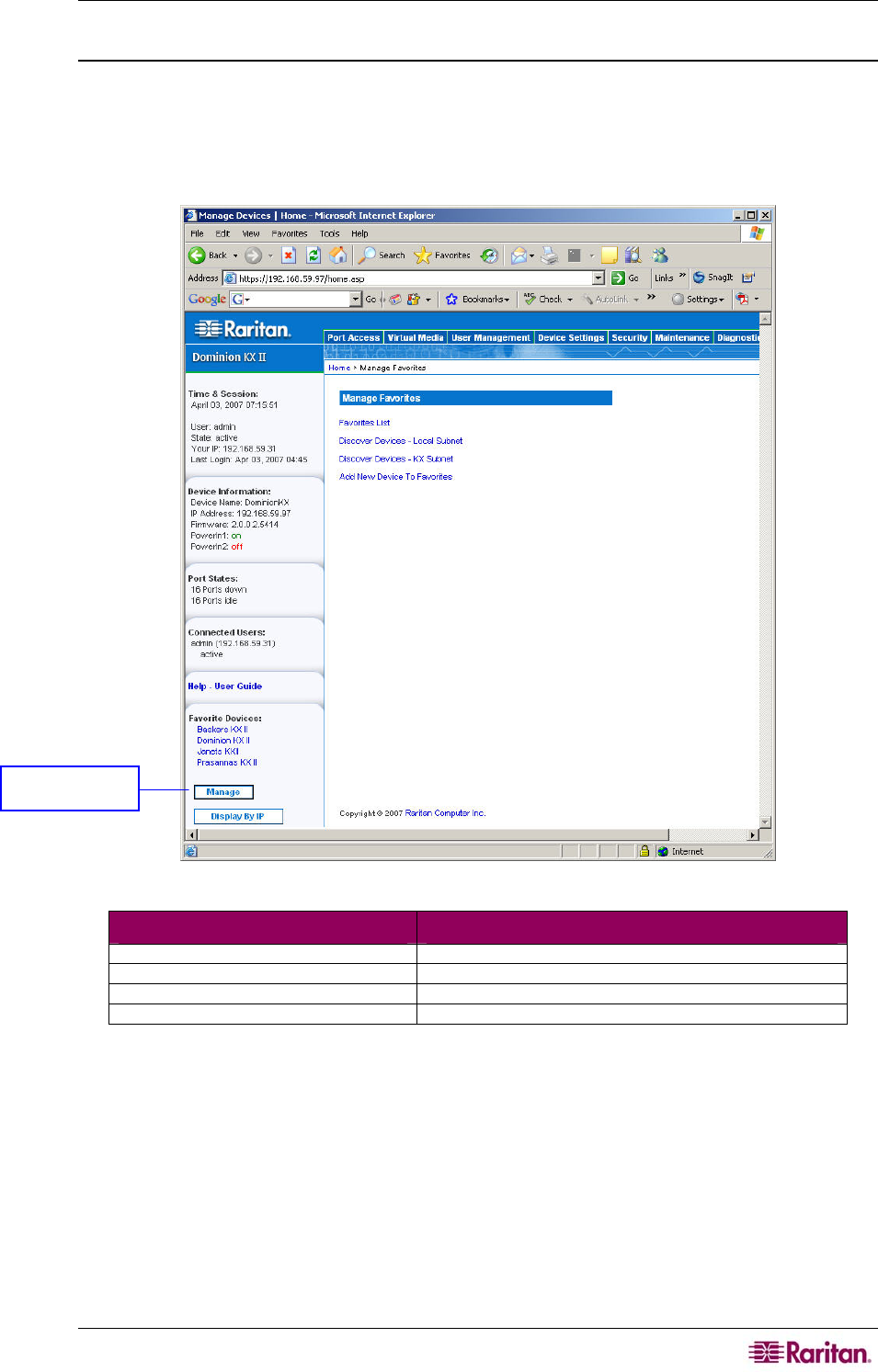Click the Adobe PDF icon on toolbar

click(742, 300)
